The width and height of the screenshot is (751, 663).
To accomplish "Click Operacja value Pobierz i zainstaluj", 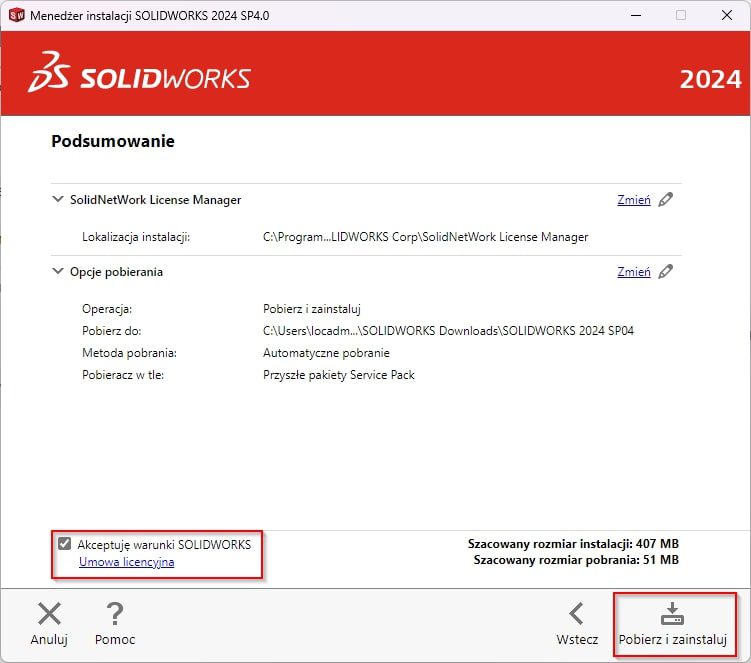I will [312, 309].
